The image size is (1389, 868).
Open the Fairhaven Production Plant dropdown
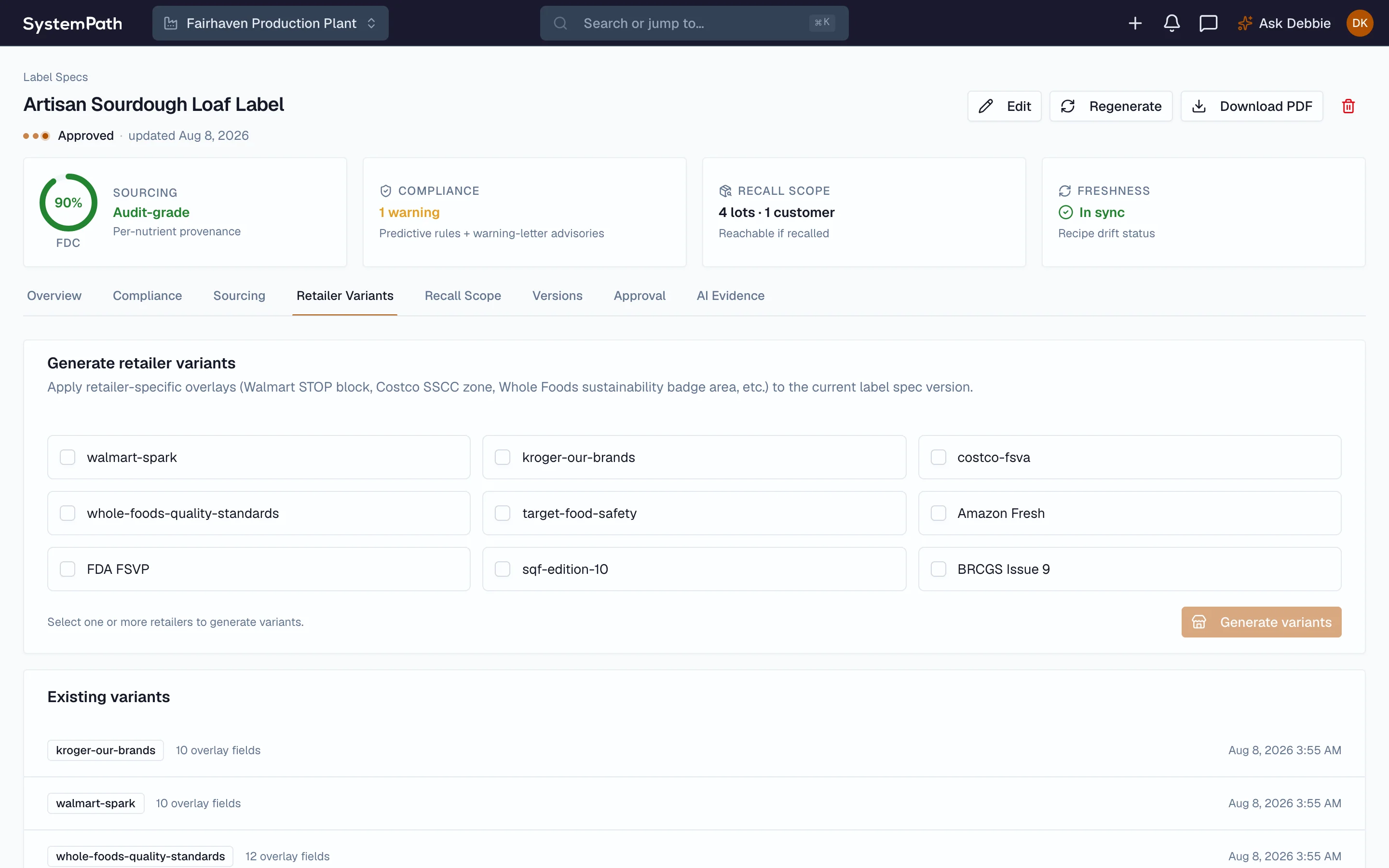271,23
